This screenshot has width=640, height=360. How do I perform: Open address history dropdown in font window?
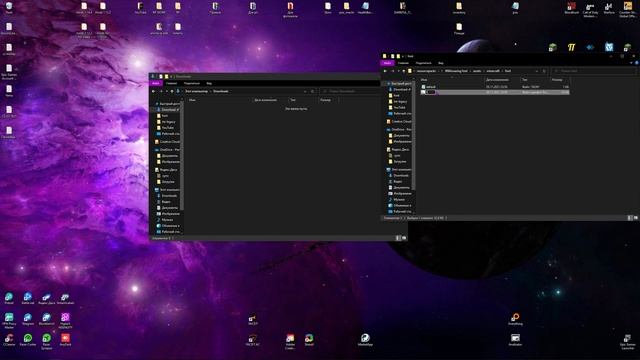537,71
